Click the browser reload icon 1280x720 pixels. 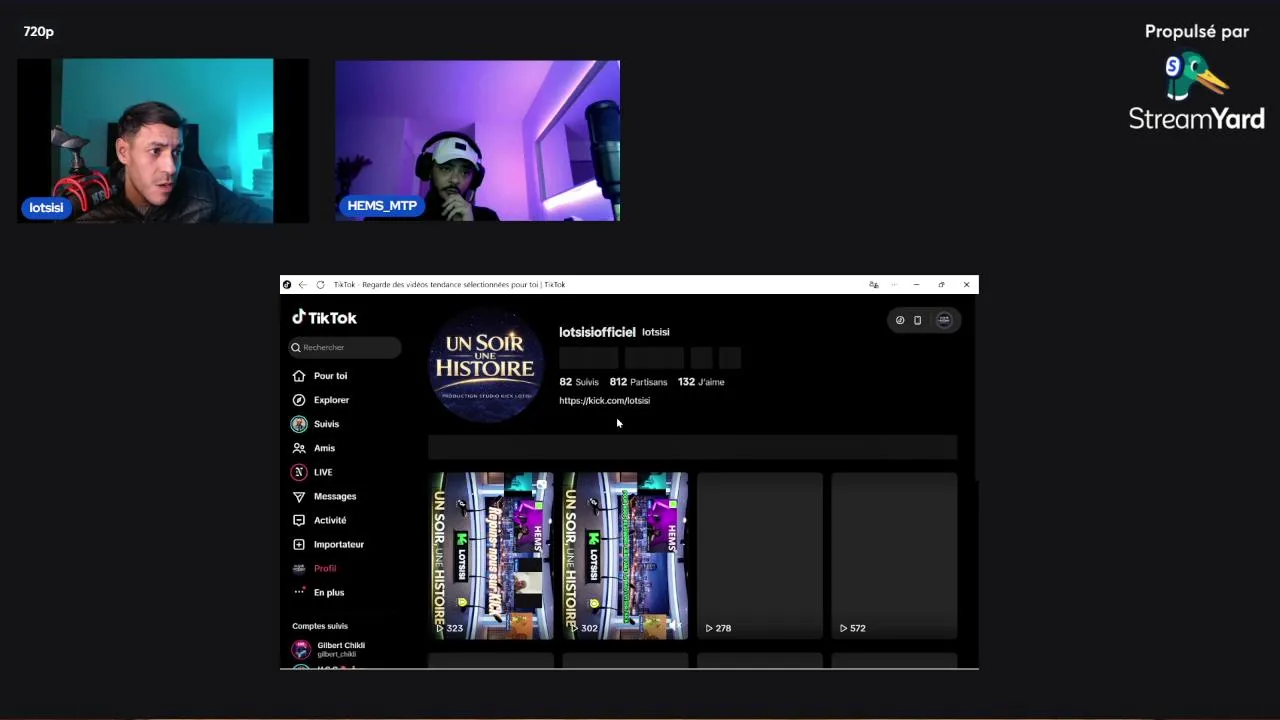tap(320, 285)
